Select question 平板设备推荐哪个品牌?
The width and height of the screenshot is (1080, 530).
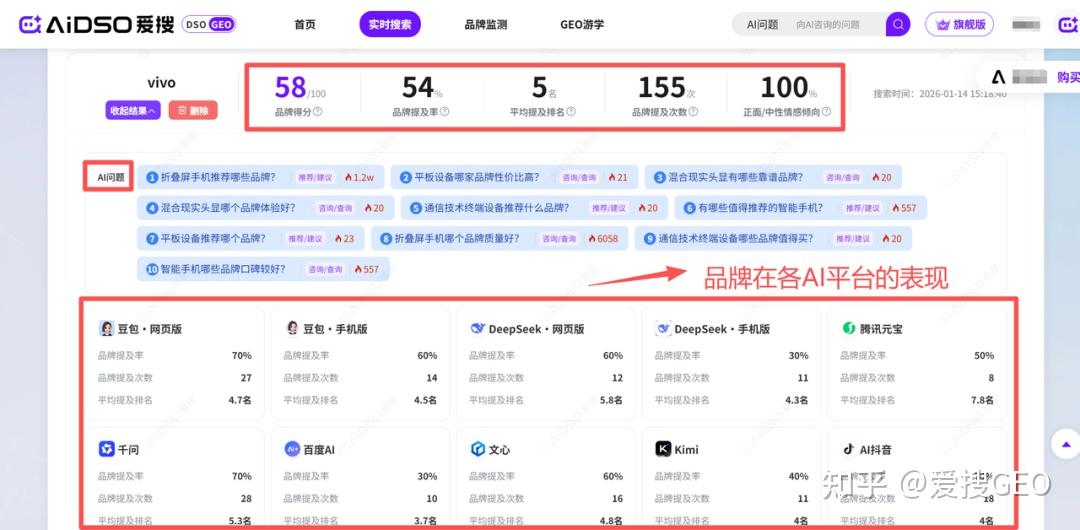251,238
